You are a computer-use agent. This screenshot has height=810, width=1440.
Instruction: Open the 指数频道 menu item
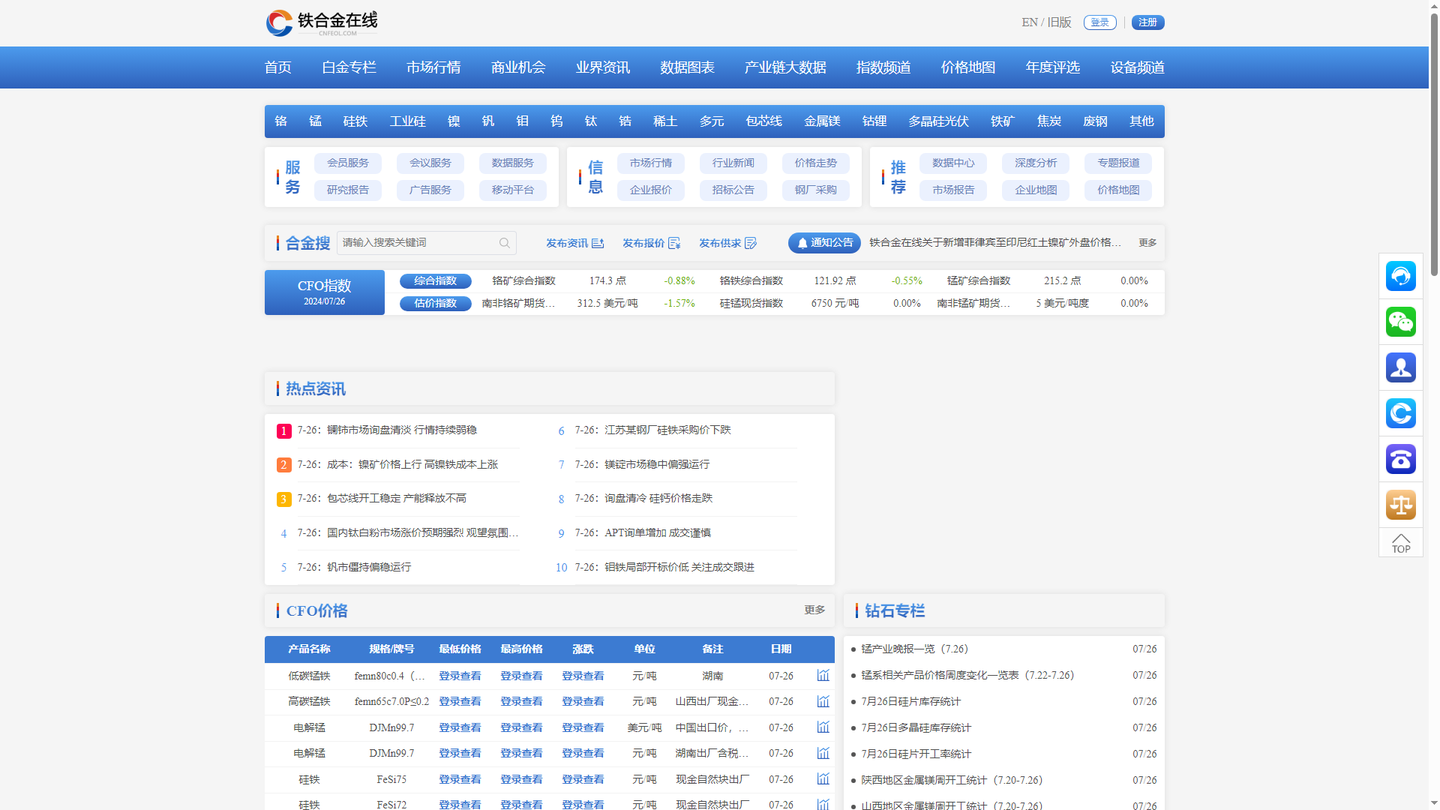pos(883,67)
